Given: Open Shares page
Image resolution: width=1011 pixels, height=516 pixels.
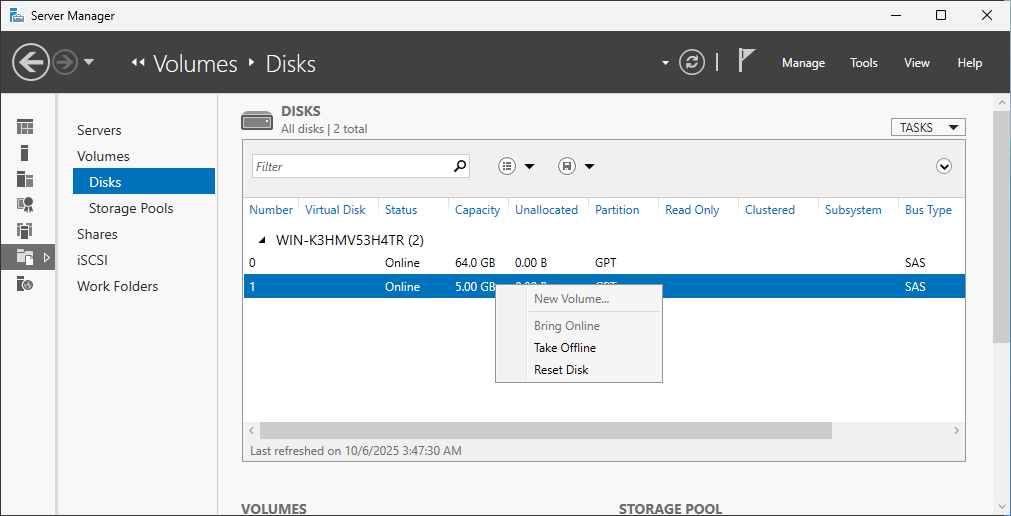Looking at the screenshot, I should [x=97, y=234].
